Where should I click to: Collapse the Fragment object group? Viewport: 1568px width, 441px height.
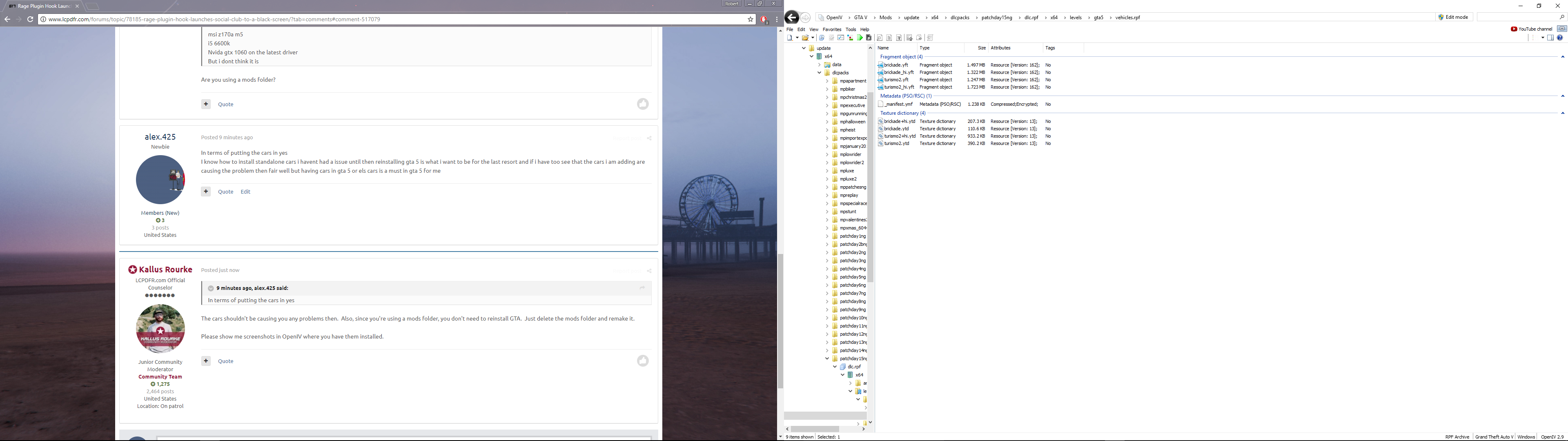1562,57
